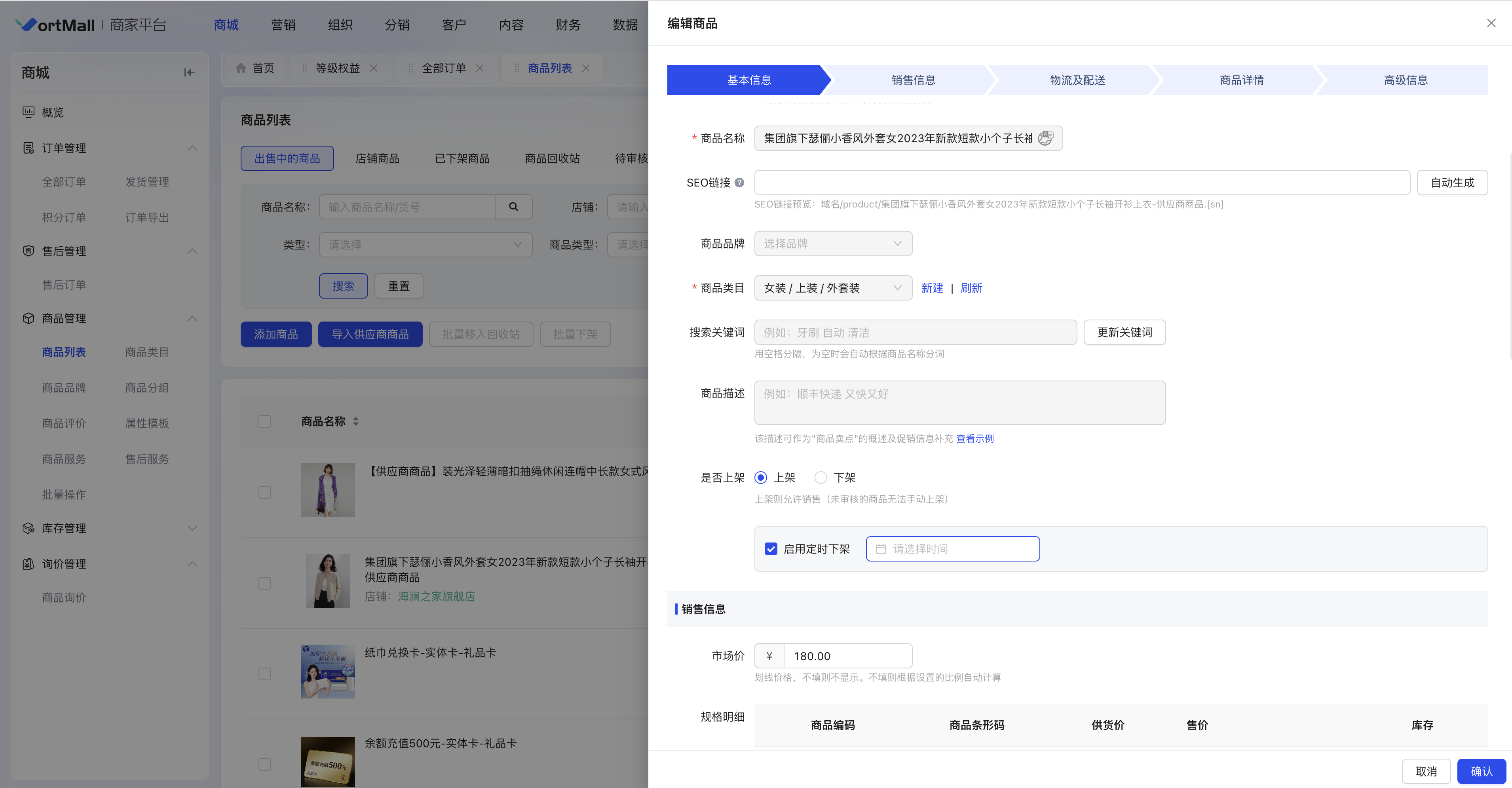Switch to the 销售信息 step tab
The image size is (1512, 788).
[x=913, y=80]
